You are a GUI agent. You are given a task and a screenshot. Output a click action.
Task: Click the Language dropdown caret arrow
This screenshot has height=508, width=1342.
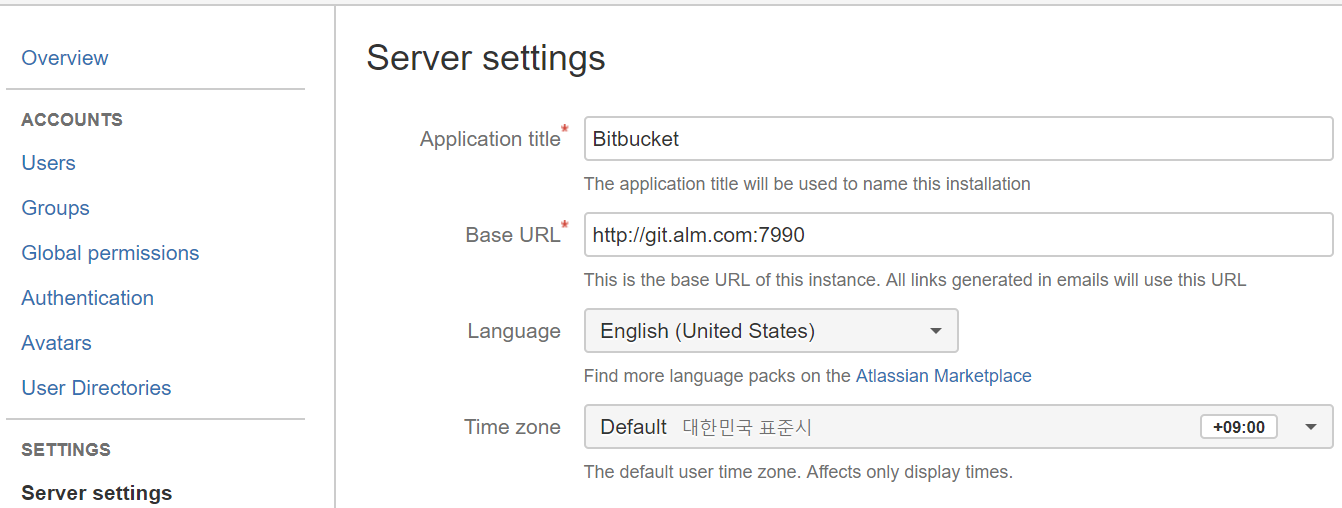(936, 331)
